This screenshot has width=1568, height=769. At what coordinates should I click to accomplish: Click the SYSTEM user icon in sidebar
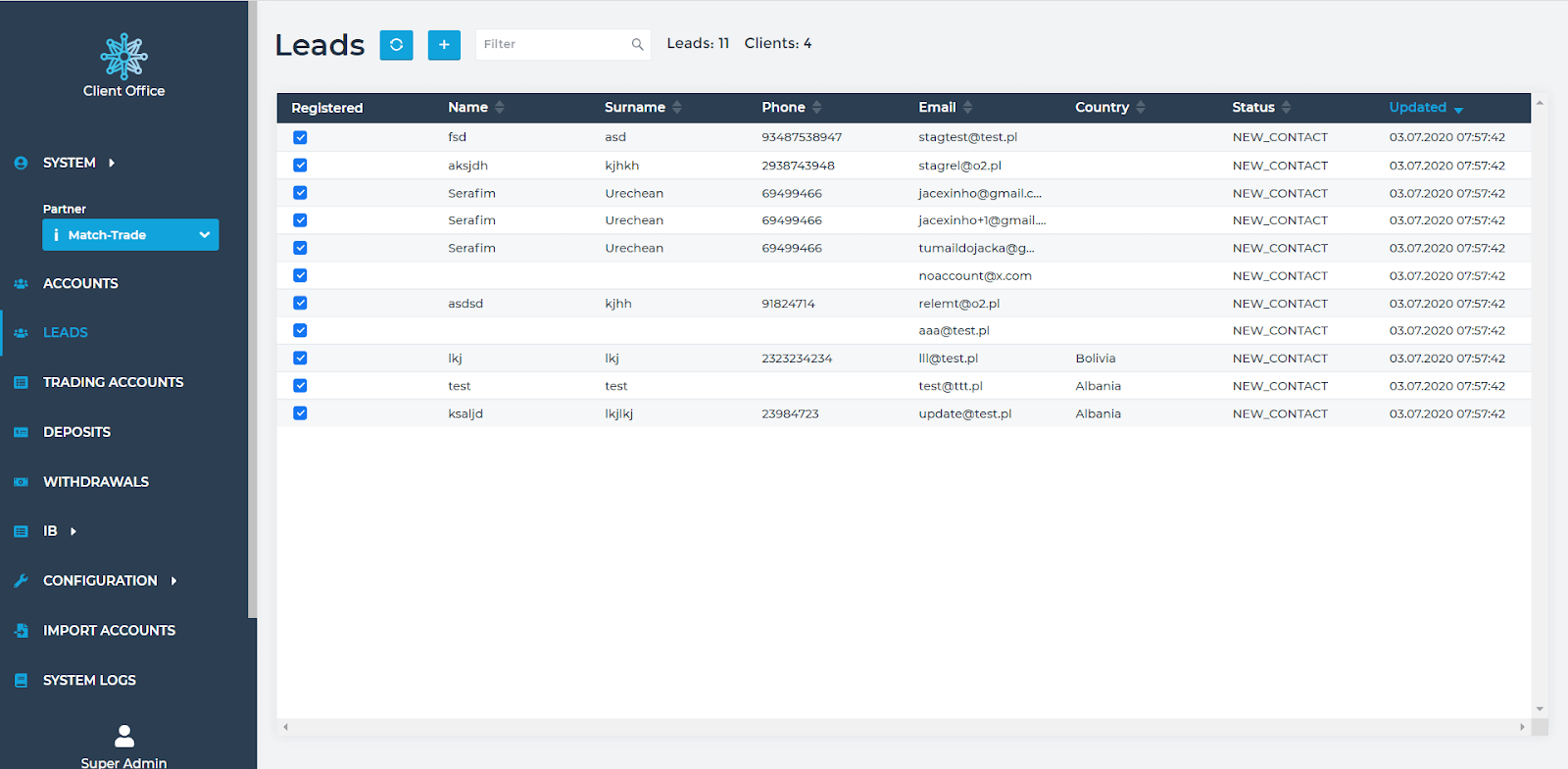(21, 163)
